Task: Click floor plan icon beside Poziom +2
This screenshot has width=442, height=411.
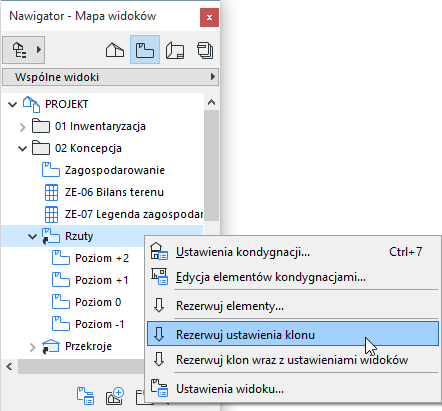Action: click(x=61, y=258)
